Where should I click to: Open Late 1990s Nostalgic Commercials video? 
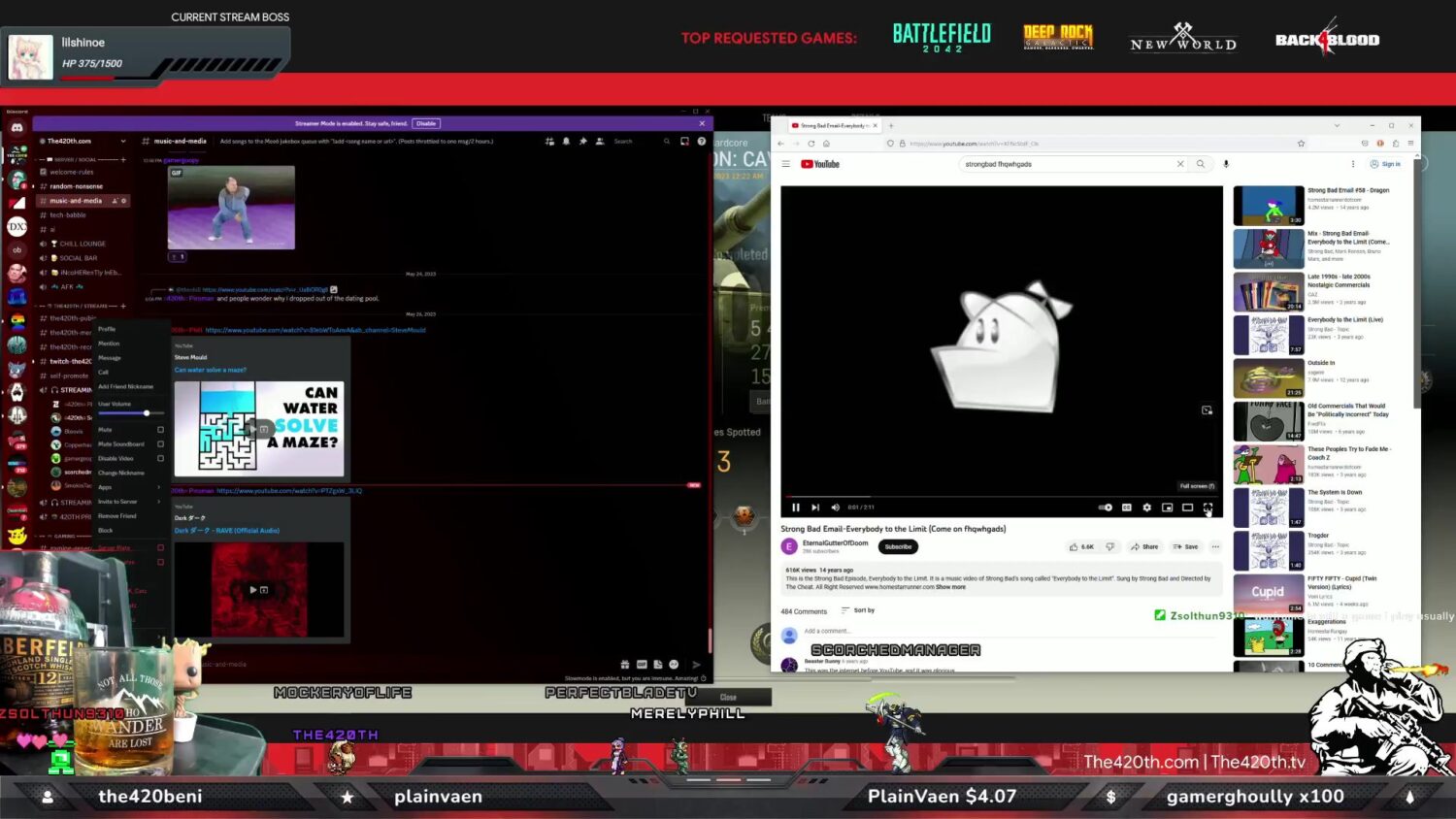[1269, 291]
